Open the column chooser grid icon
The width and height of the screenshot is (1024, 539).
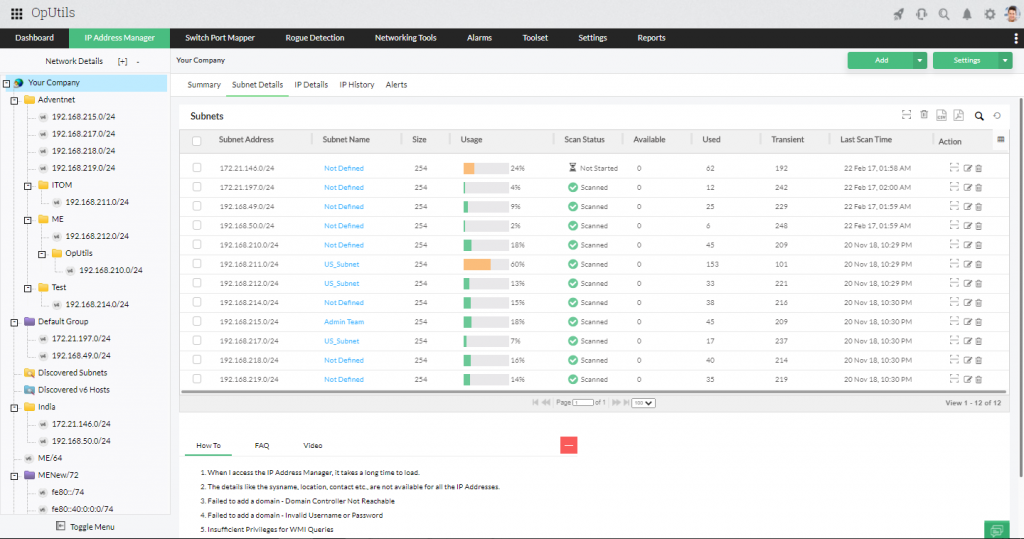coord(1001,140)
